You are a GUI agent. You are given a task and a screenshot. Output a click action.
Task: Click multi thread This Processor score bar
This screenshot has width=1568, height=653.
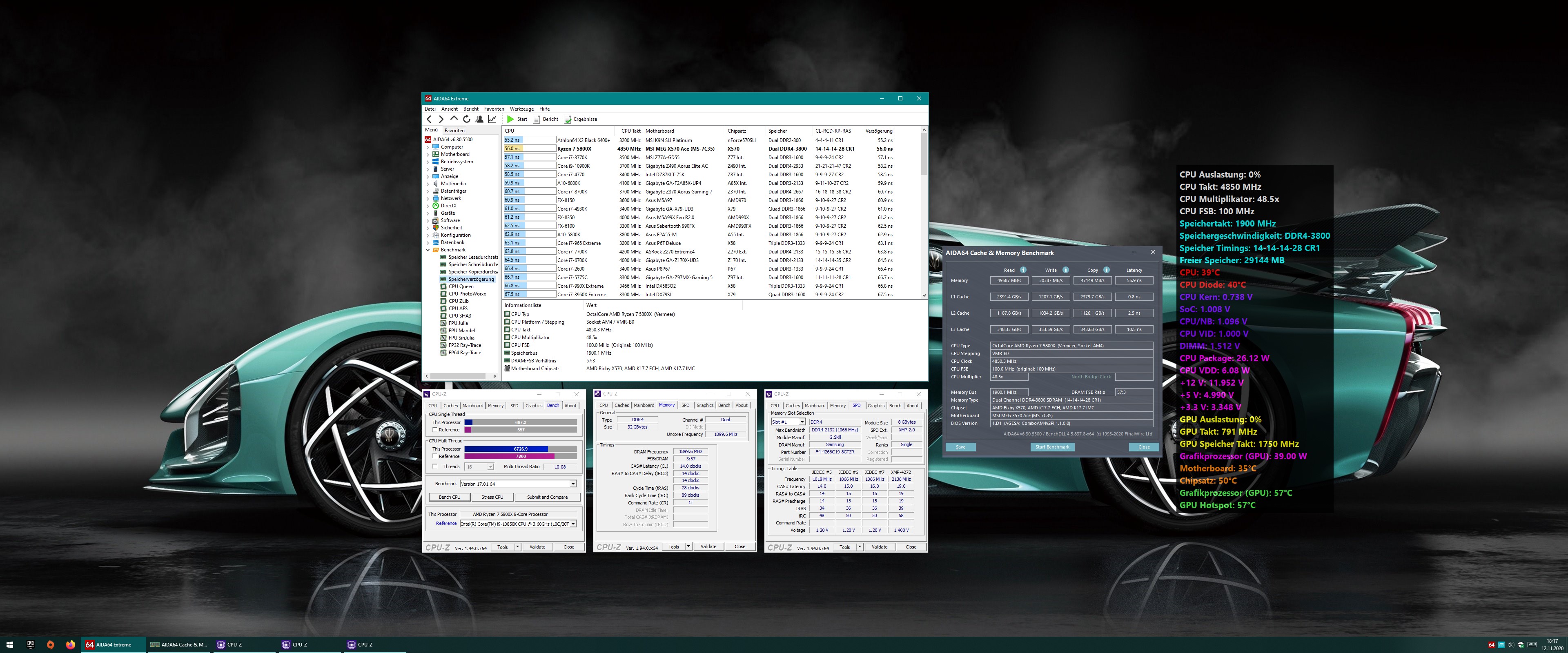pyautogui.click(x=521, y=449)
